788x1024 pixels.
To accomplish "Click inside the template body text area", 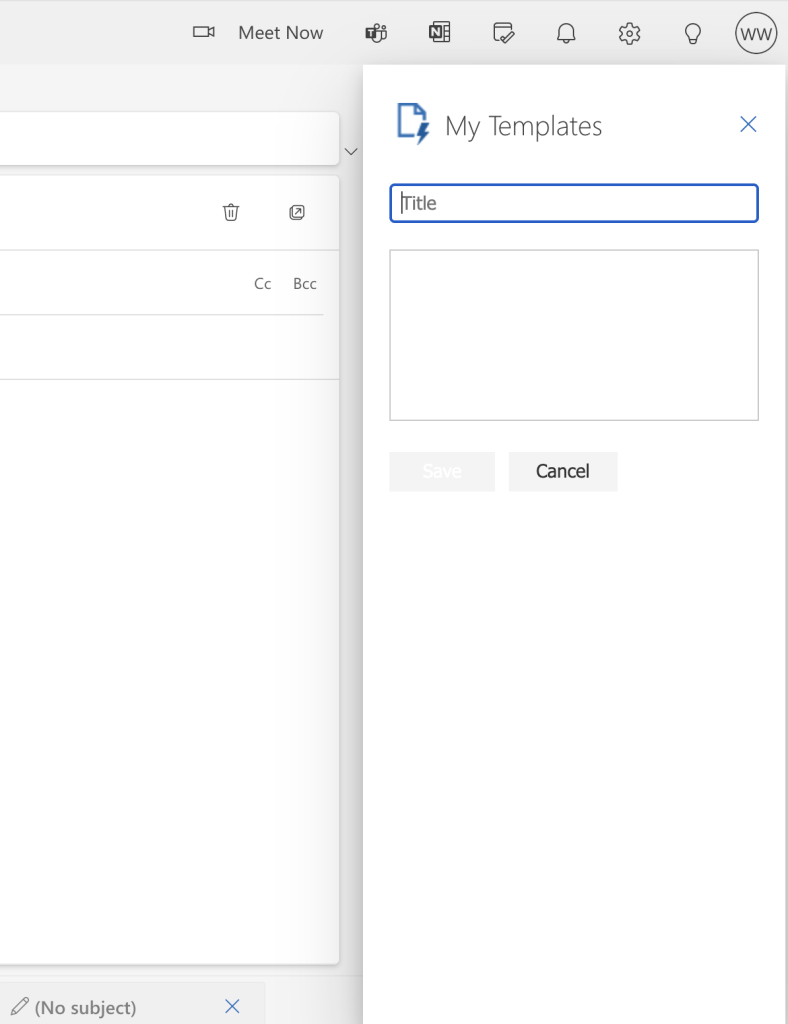I will [x=574, y=335].
